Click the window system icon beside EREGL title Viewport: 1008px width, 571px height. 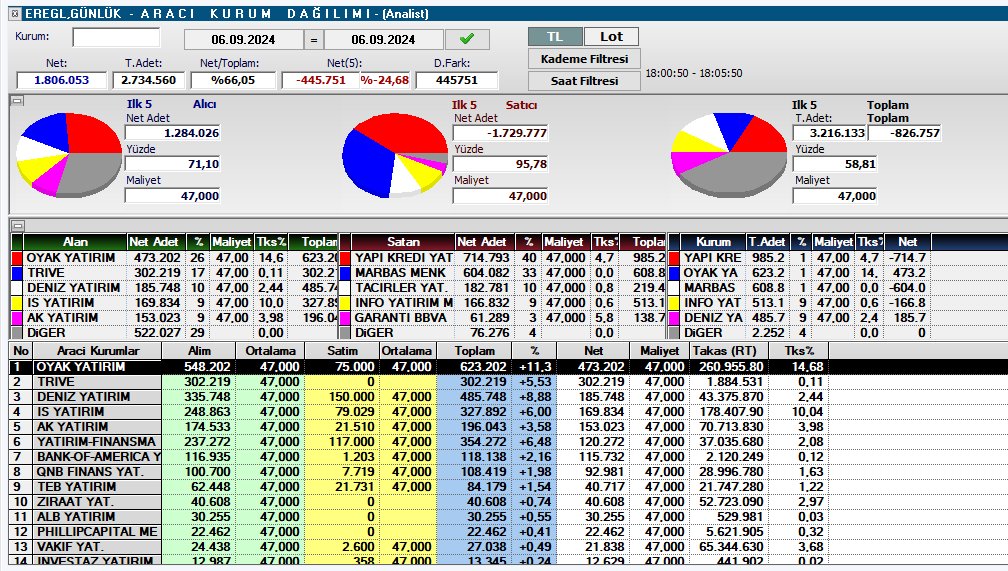[15, 14]
